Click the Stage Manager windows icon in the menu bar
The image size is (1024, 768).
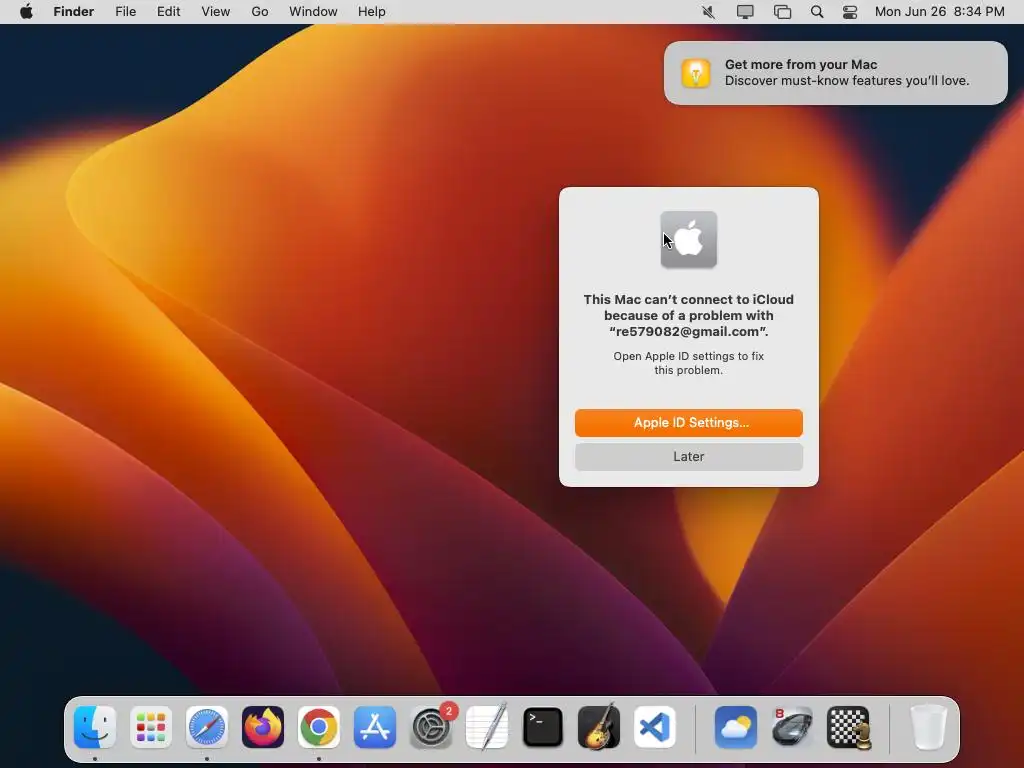point(782,12)
